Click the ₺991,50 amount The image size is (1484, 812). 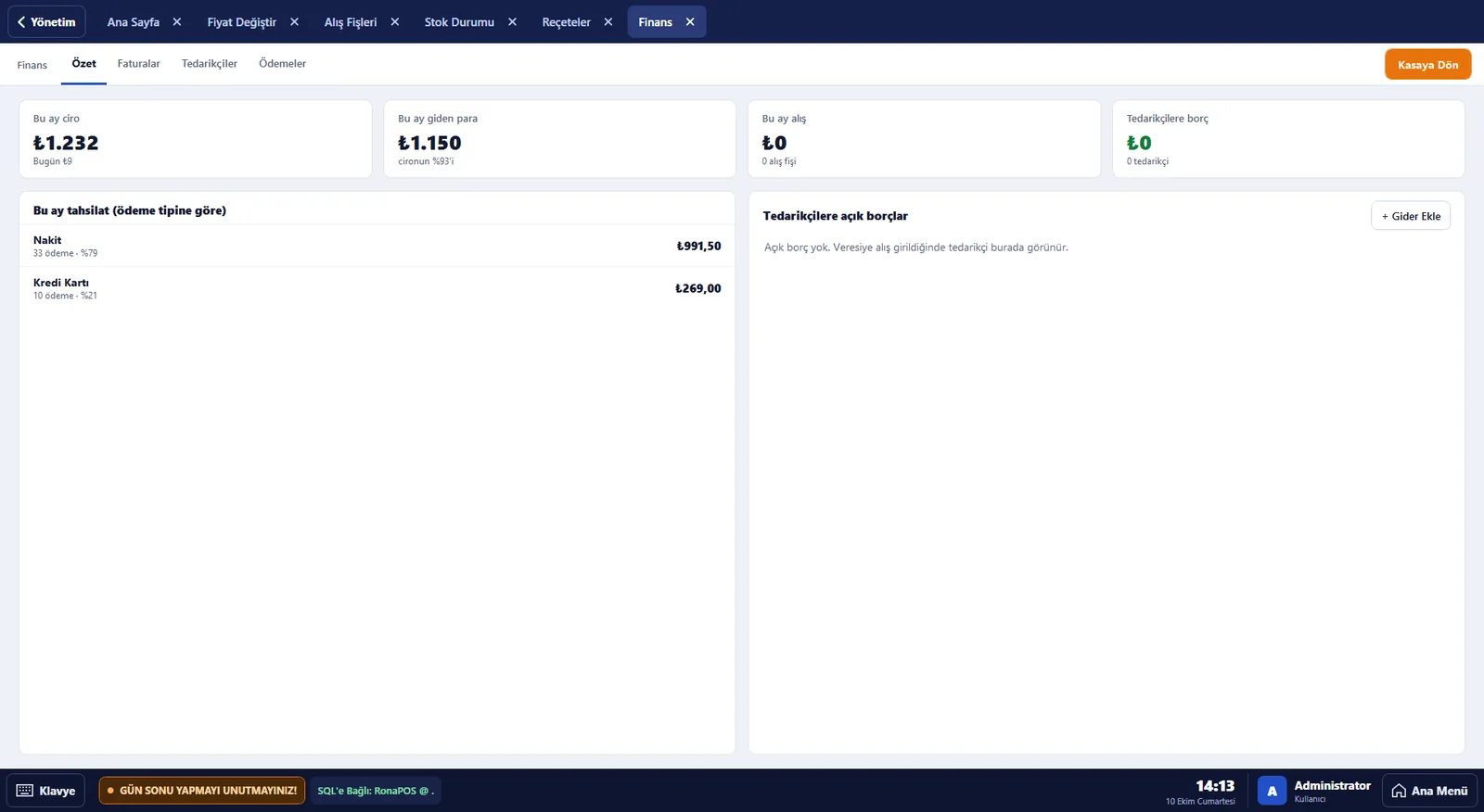pos(698,246)
